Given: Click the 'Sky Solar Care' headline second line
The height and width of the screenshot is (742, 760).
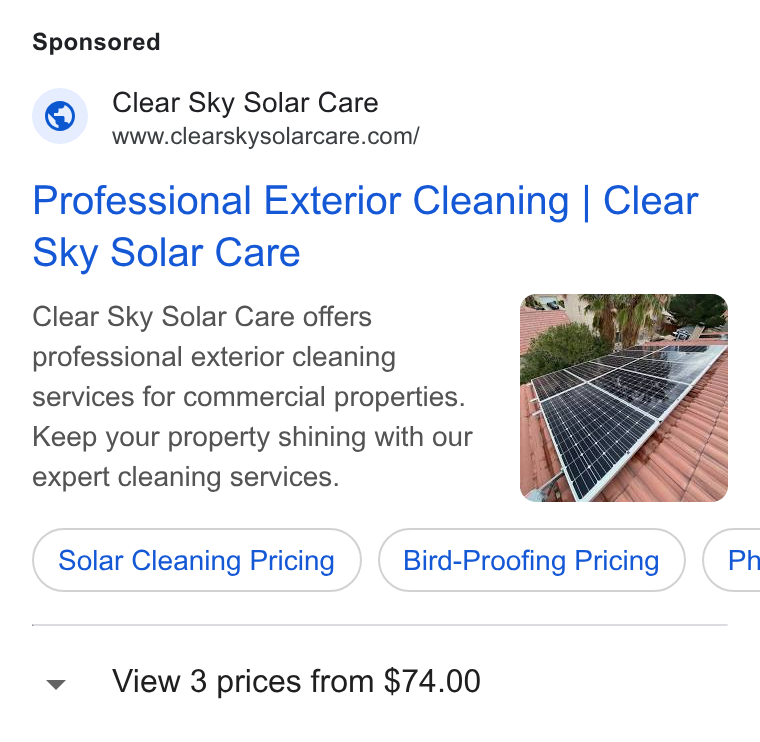Looking at the screenshot, I should click(166, 253).
